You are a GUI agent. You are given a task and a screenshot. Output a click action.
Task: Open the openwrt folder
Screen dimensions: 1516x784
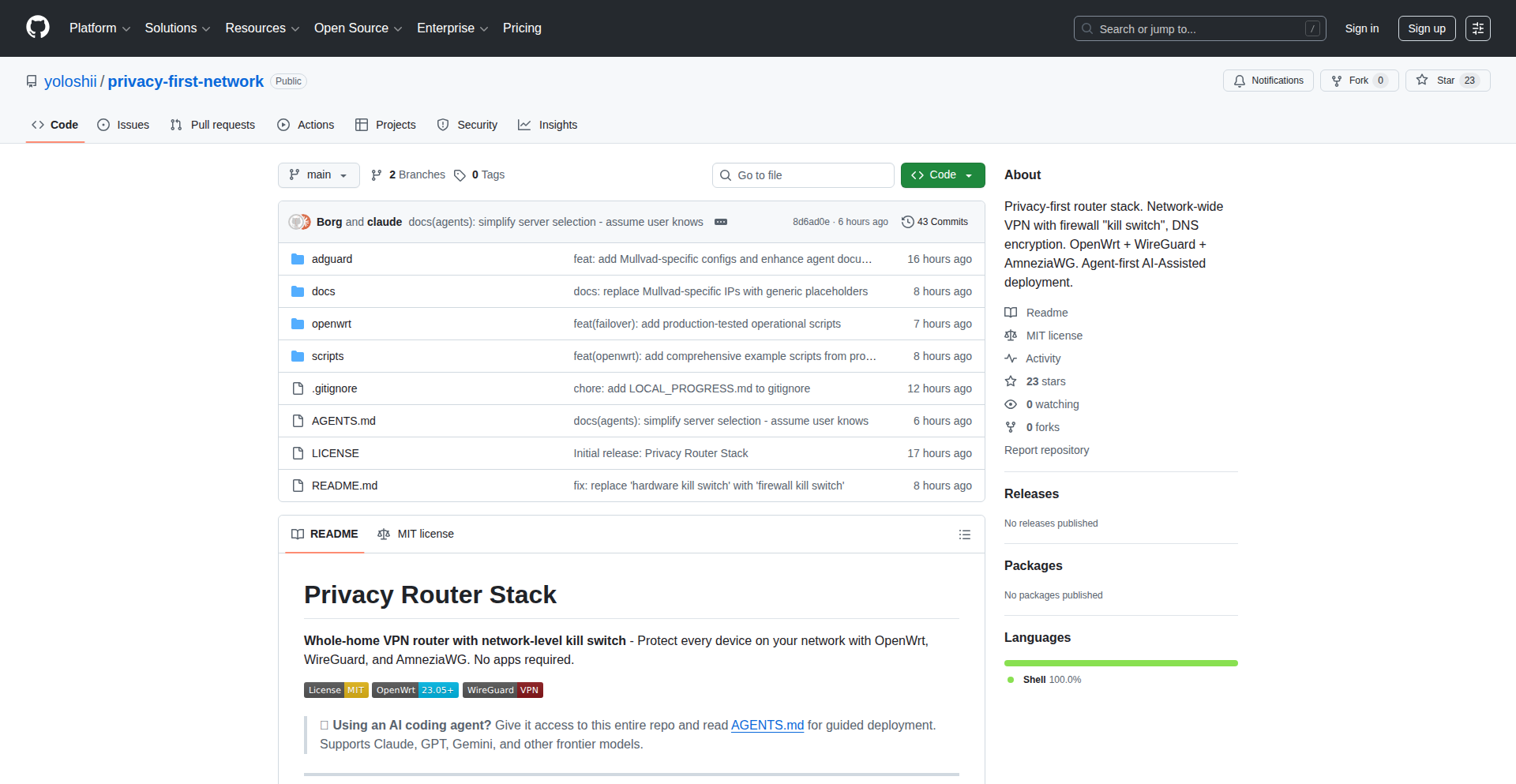332,324
